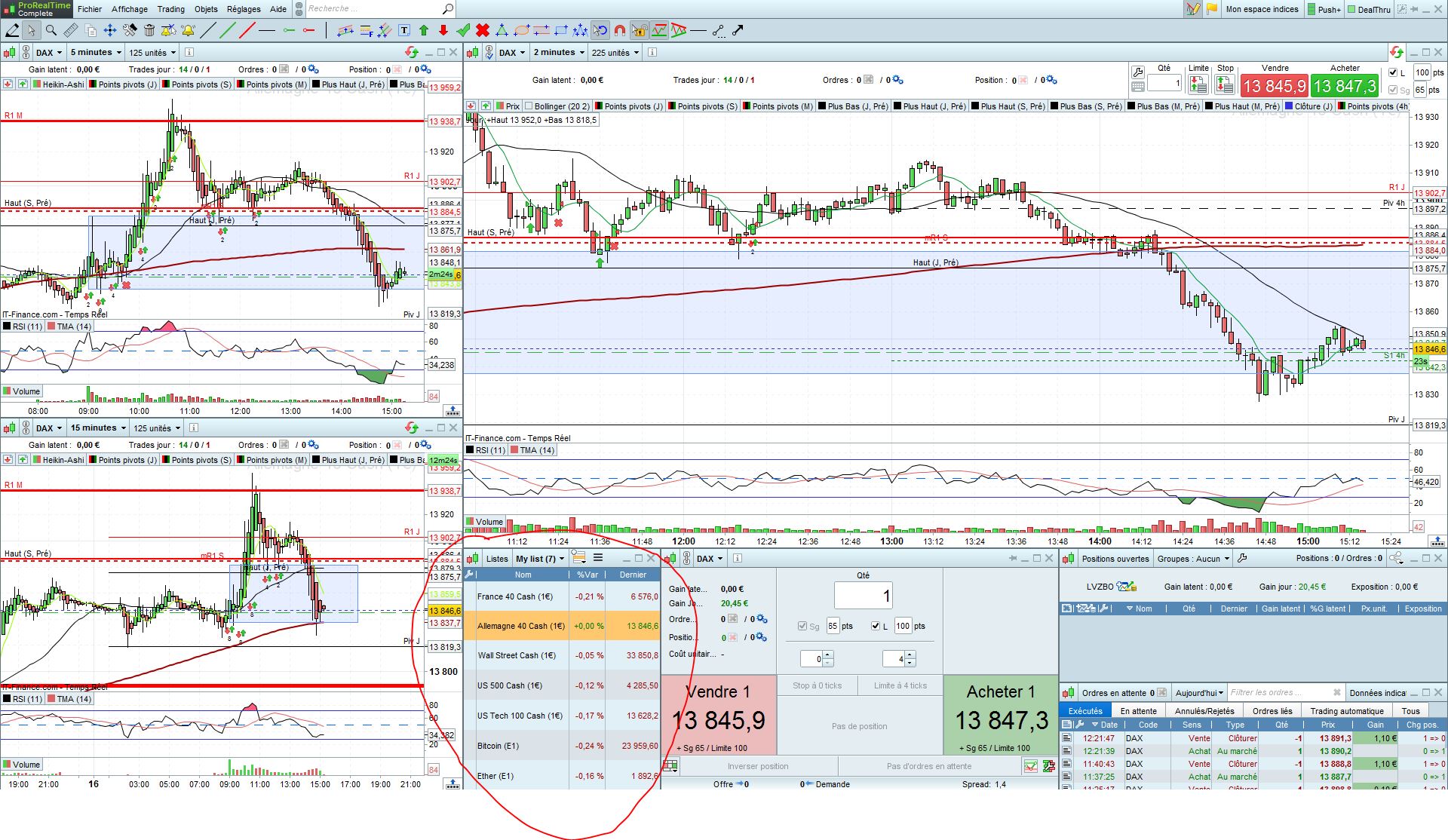Expand the My list (7) dropdown
Image resolution: width=1448 pixels, height=840 pixels.
pyautogui.click(x=540, y=559)
